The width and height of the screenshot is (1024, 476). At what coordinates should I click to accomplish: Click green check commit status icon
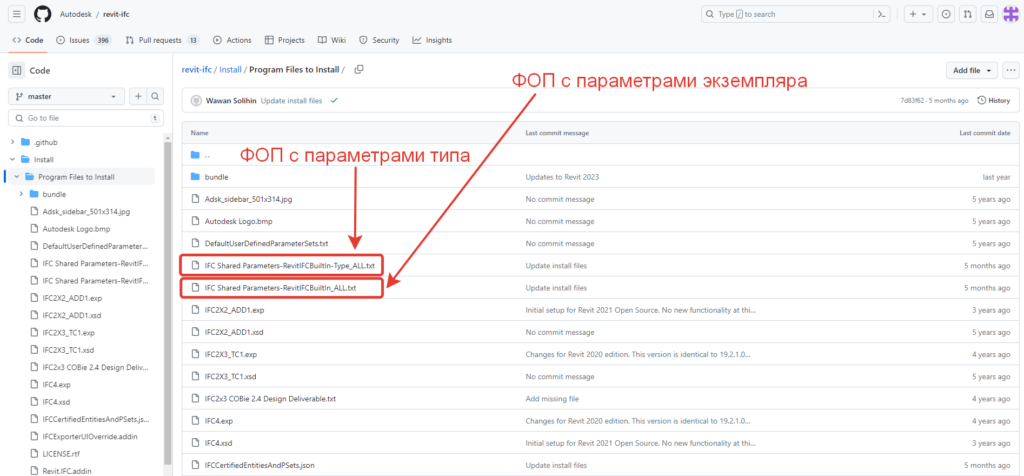pyautogui.click(x=334, y=101)
